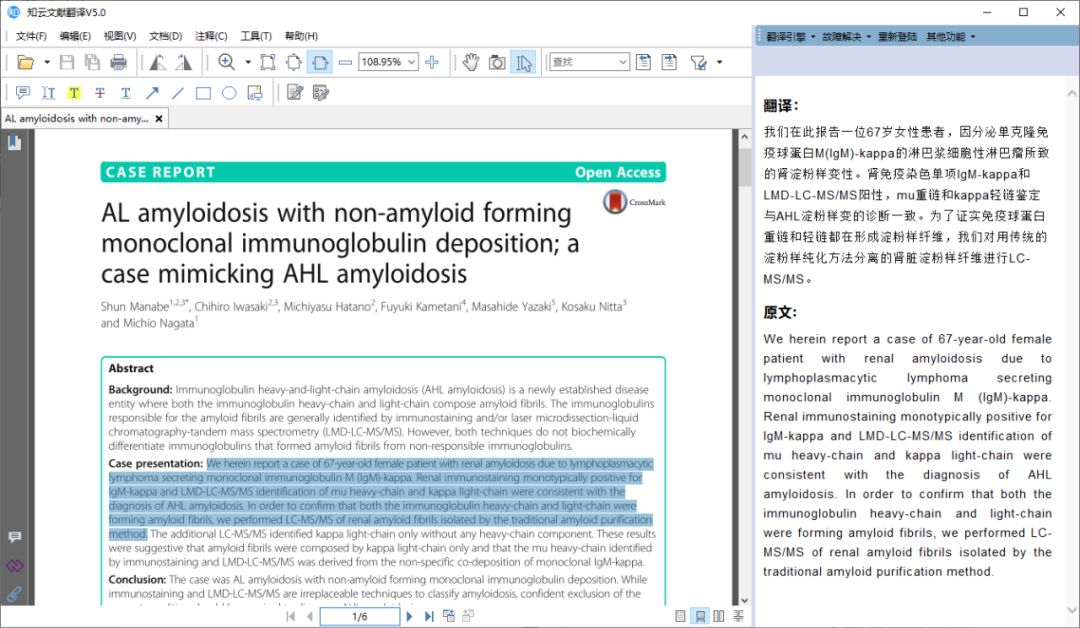Viewport: 1080px width, 628px height.
Task: Open the 编辑(E) menu
Action: click(x=75, y=36)
